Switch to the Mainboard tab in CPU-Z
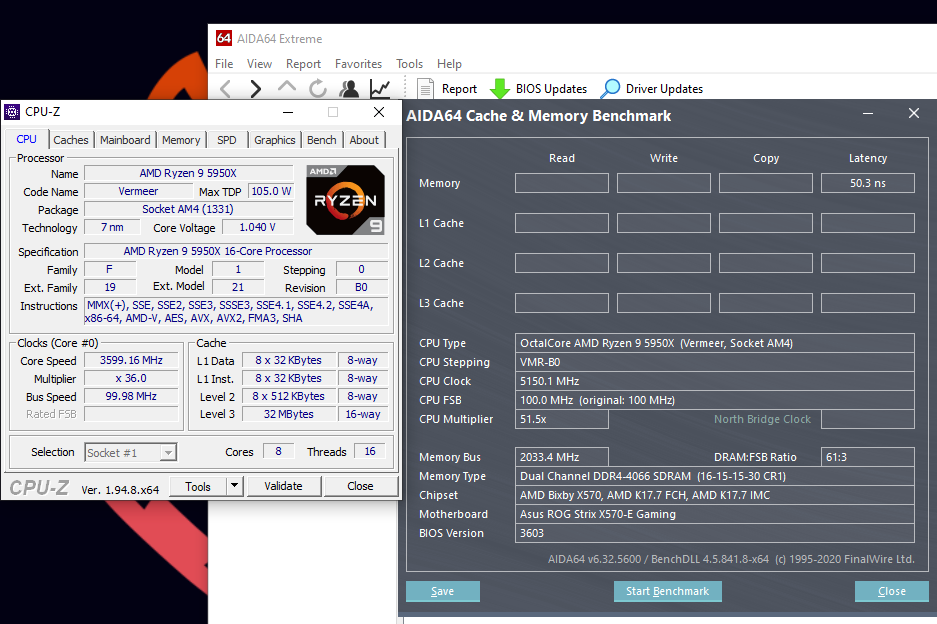 125,140
